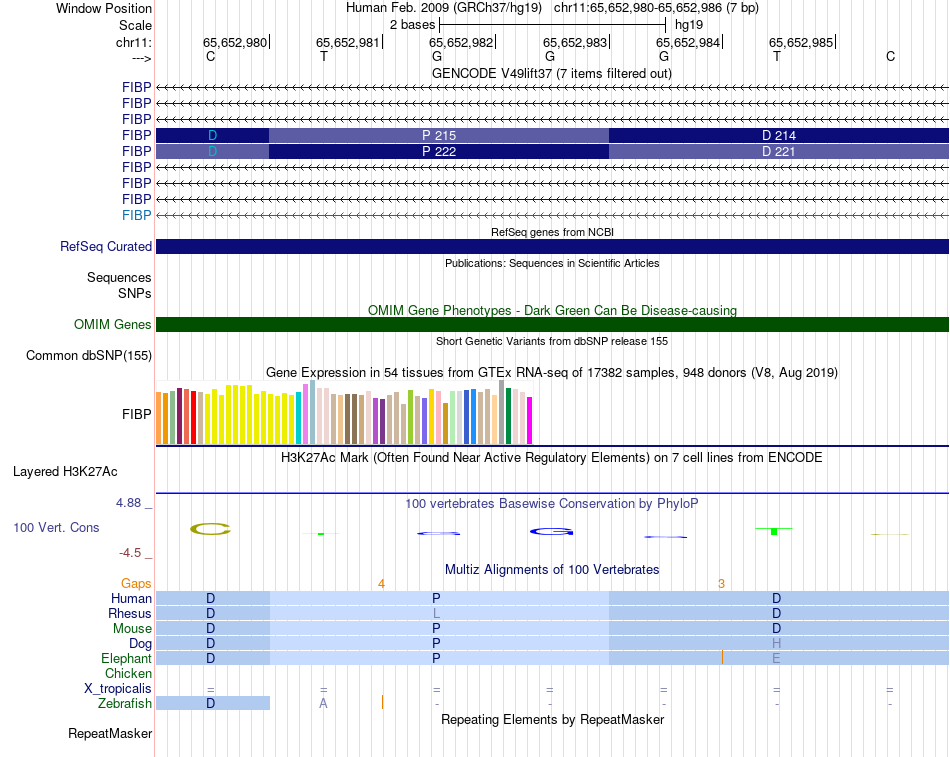950x757 pixels.
Task: Click the H amino acid in Dog row
Action: coord(776,644)
